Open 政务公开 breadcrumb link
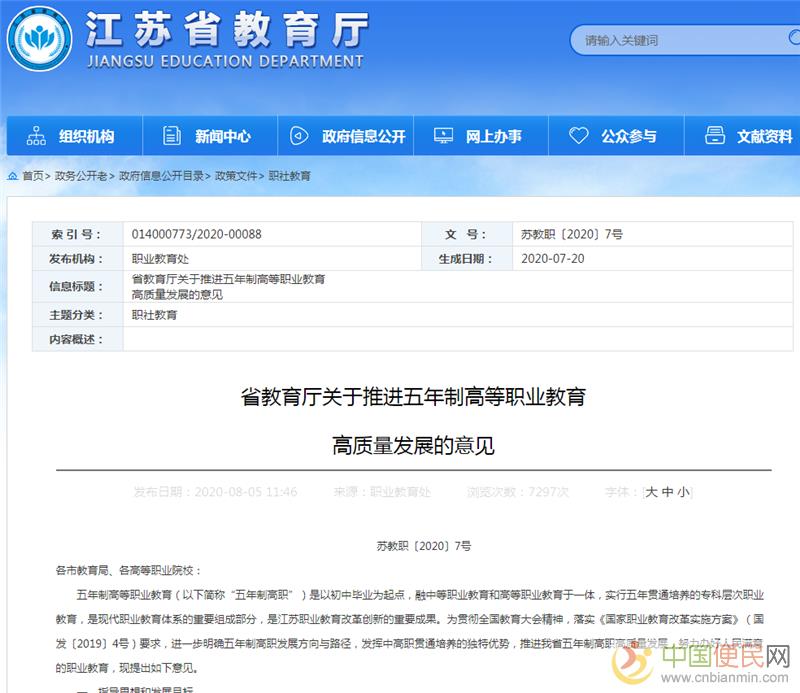Viewport: 800px width, 693px height. click(x=78, y=176)
